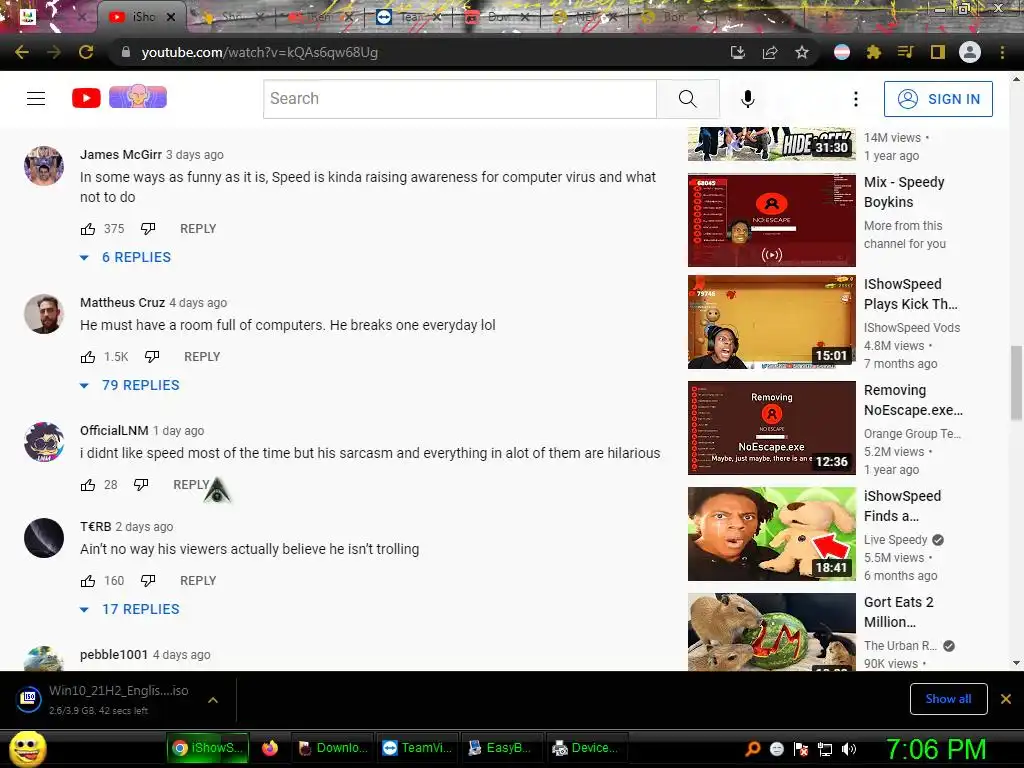Open IShowSpeed Vods channel name
Screen dimensions: 1024x768
pos(912,327)
